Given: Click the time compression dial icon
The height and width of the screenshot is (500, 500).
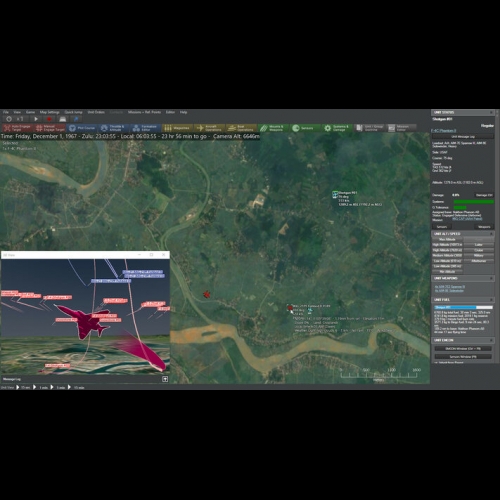Looking at the screenshot, I should point(9,119).
